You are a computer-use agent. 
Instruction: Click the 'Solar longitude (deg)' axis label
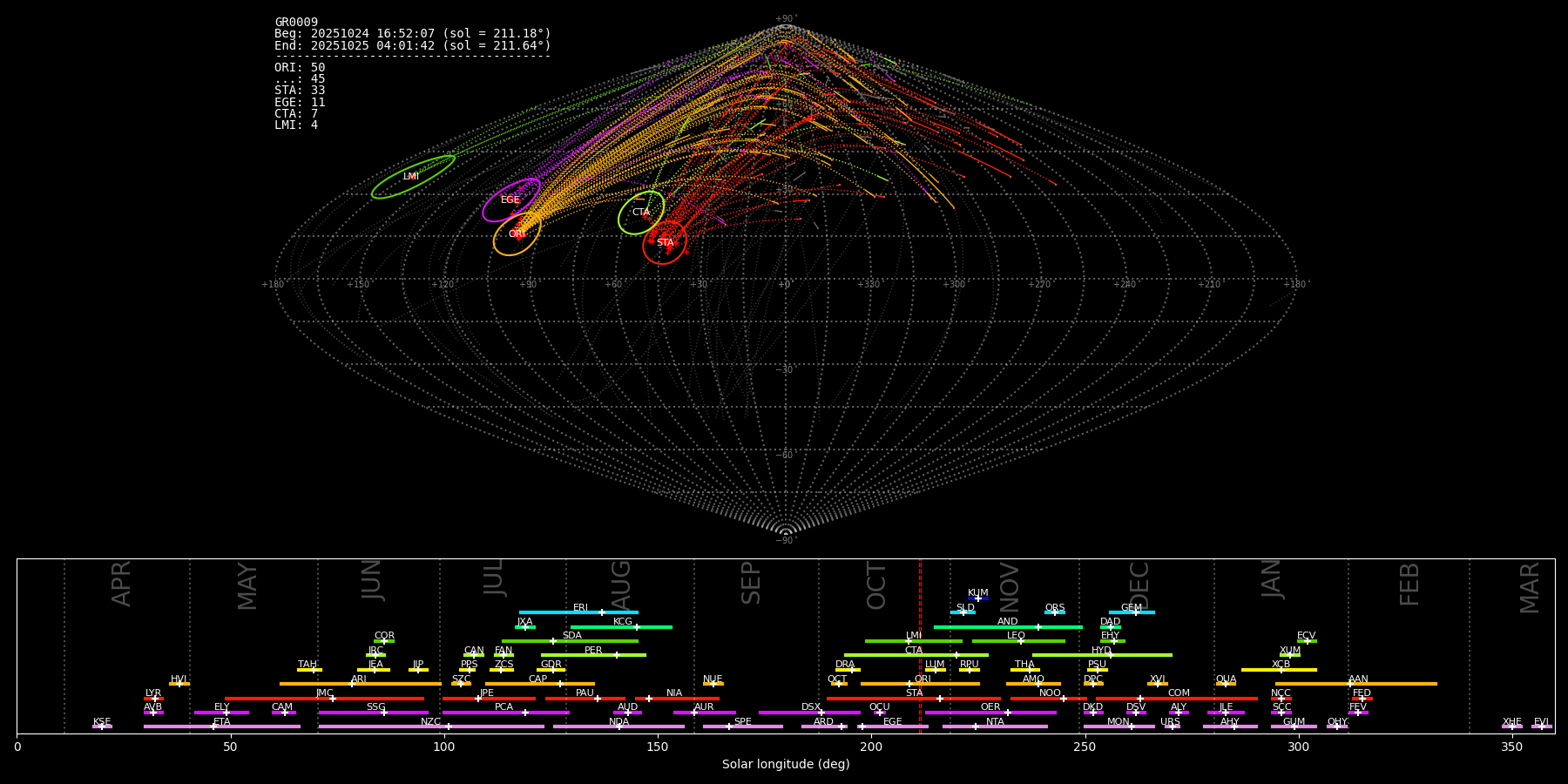(785, 764)
